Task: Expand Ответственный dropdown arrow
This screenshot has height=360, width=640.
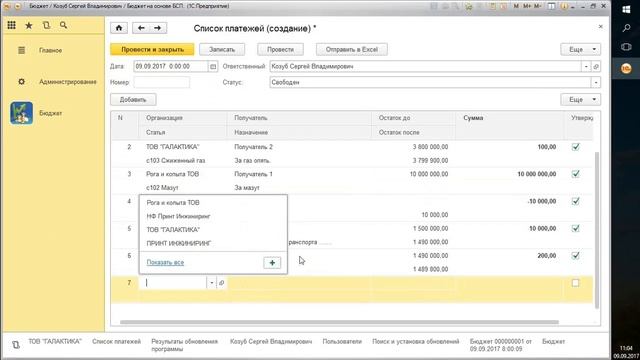Action: 586,66
